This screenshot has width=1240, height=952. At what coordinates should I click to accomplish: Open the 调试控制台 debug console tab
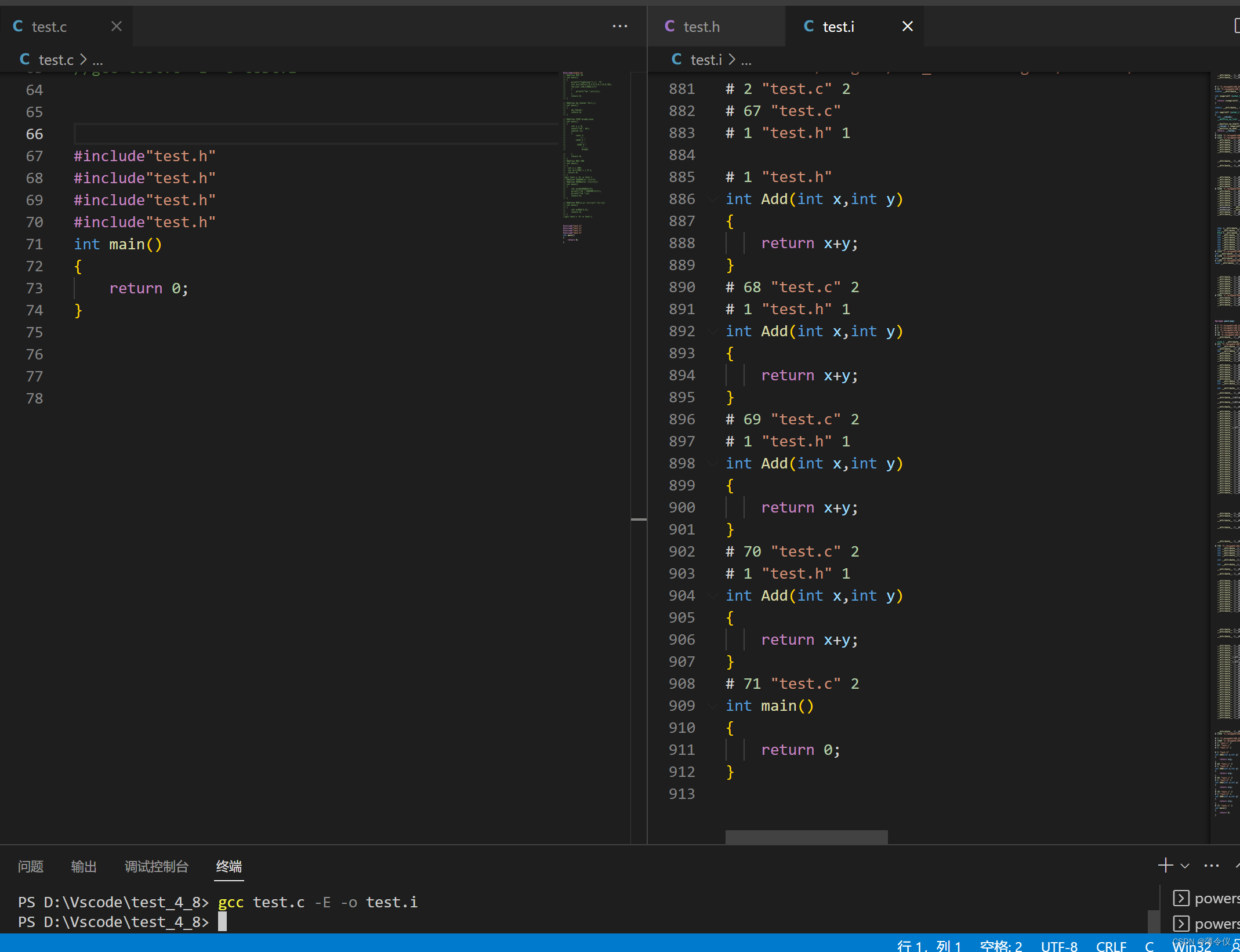pyautogui.click(x=157, y=866)
